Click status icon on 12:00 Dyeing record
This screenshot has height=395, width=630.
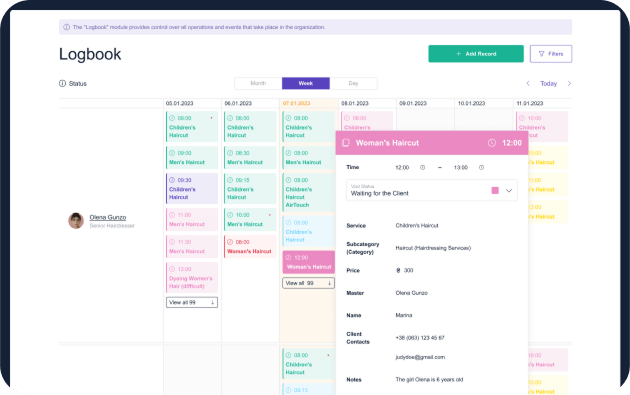(x=172, y=269)
